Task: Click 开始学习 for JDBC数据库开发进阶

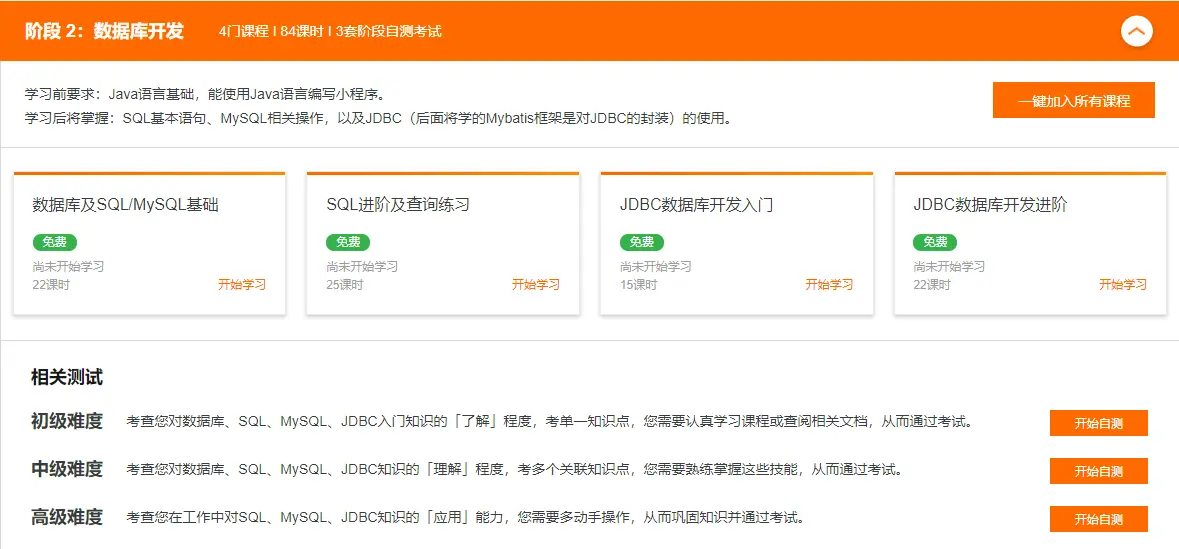Action: [x=1123, y=285]
